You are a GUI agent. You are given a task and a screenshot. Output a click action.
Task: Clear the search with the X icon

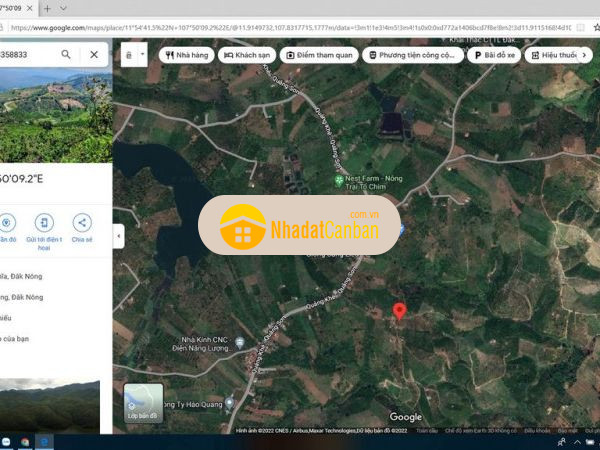(94, 54)
